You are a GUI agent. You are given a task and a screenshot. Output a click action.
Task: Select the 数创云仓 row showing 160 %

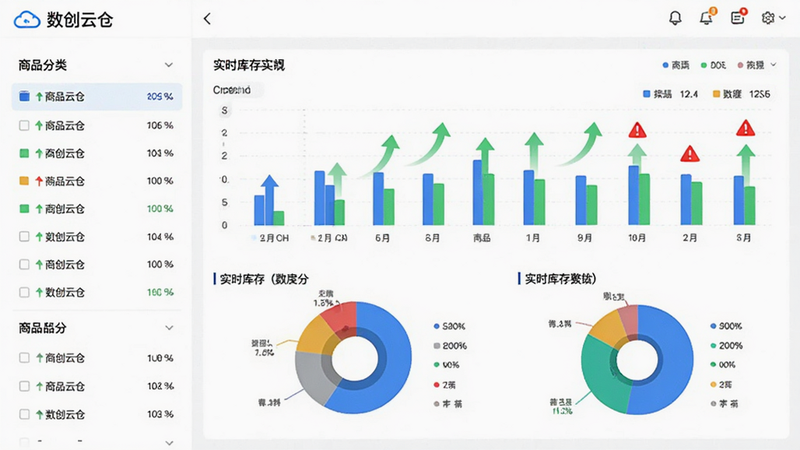pos(97,292)
